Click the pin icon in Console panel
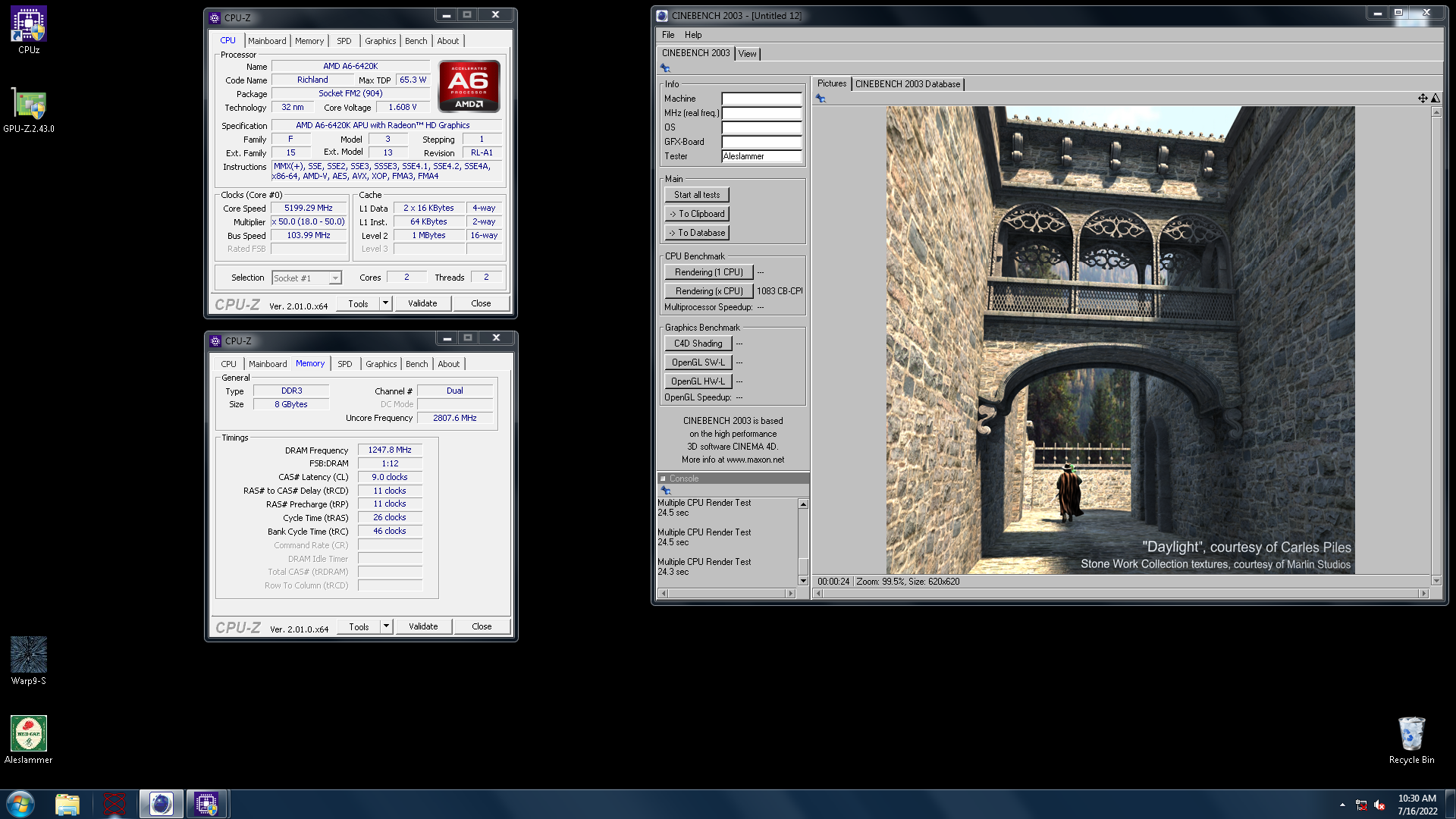 666,491
